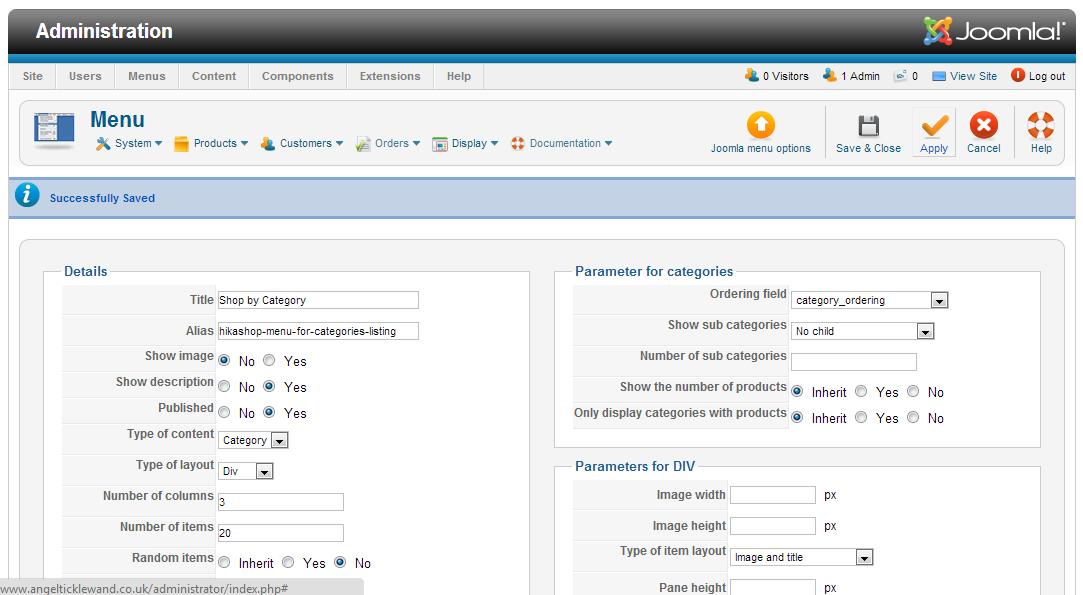Choose Yes for Show the number of products
The height and width of the screenshot is (595, 1083).
point(861,391)
